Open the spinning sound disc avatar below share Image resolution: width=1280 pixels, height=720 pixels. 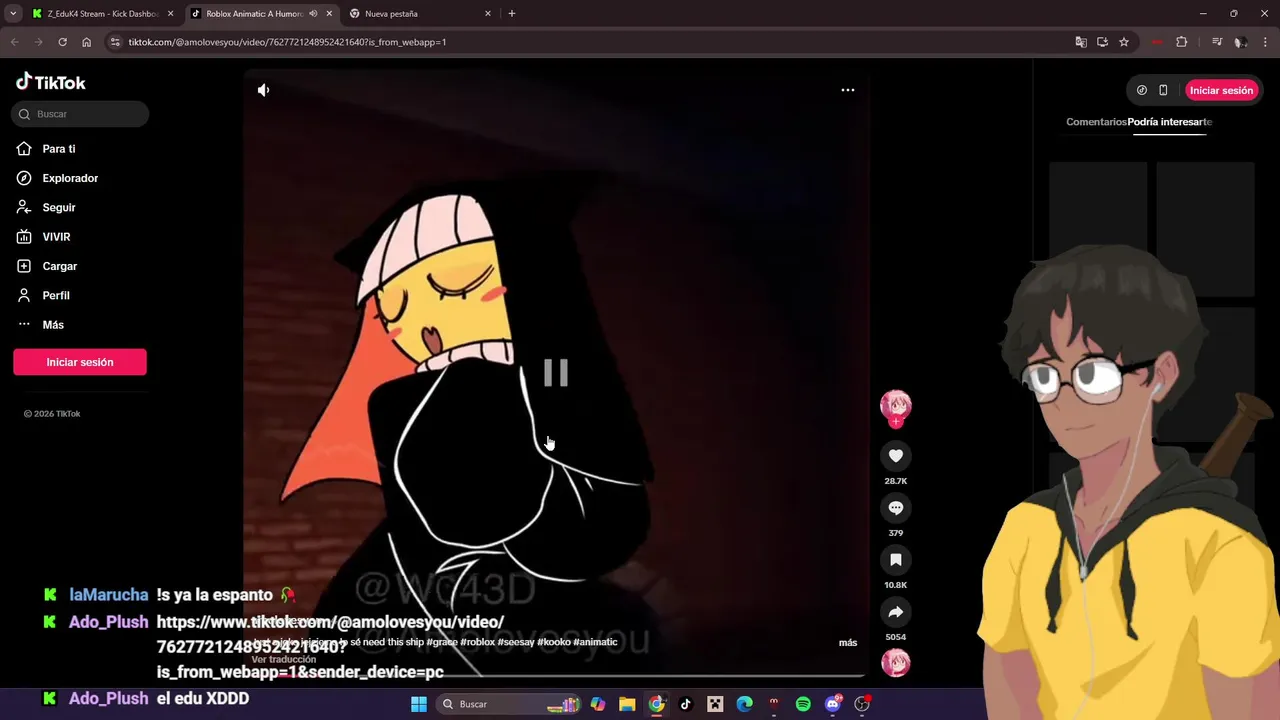click(x=896, y=663)
